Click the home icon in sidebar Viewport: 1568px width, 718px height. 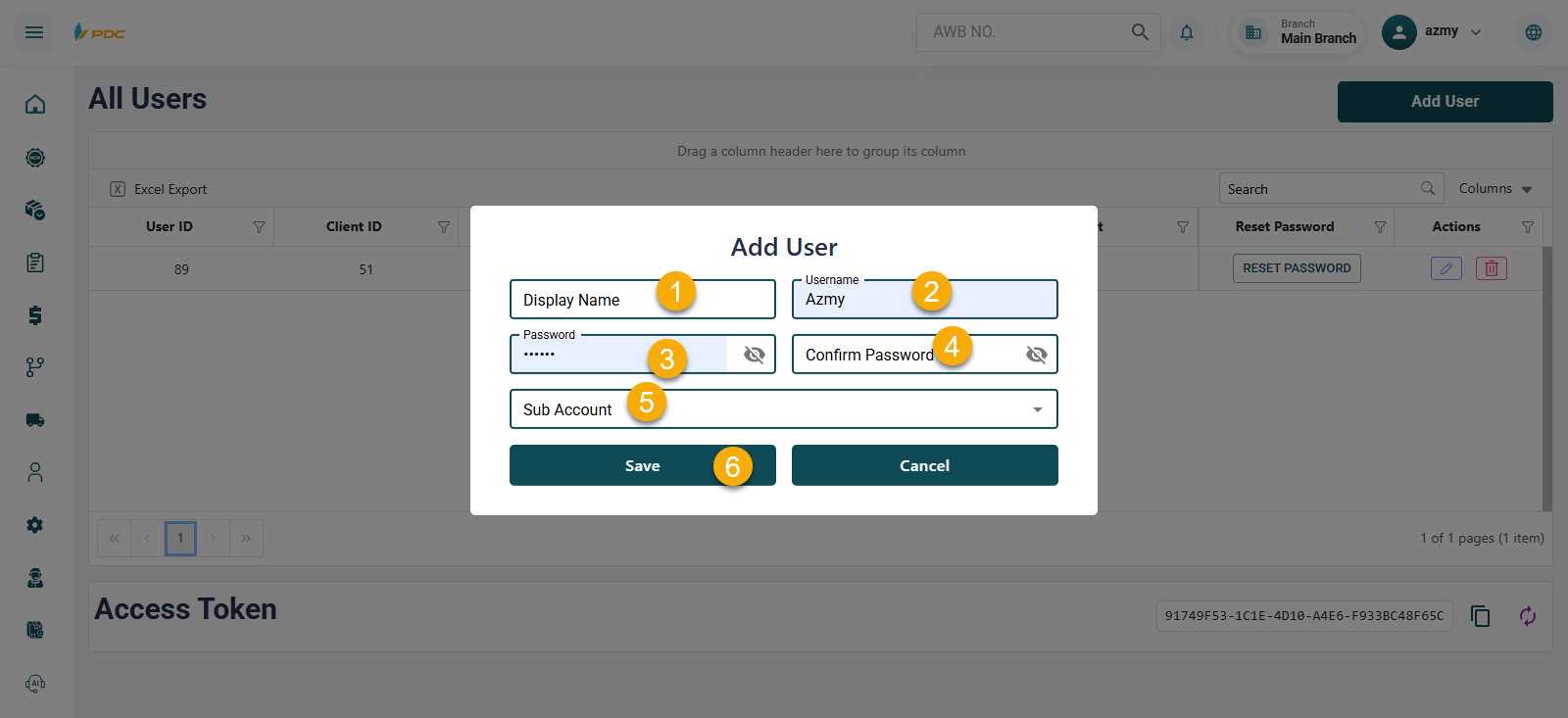click(x=35, y=105)
